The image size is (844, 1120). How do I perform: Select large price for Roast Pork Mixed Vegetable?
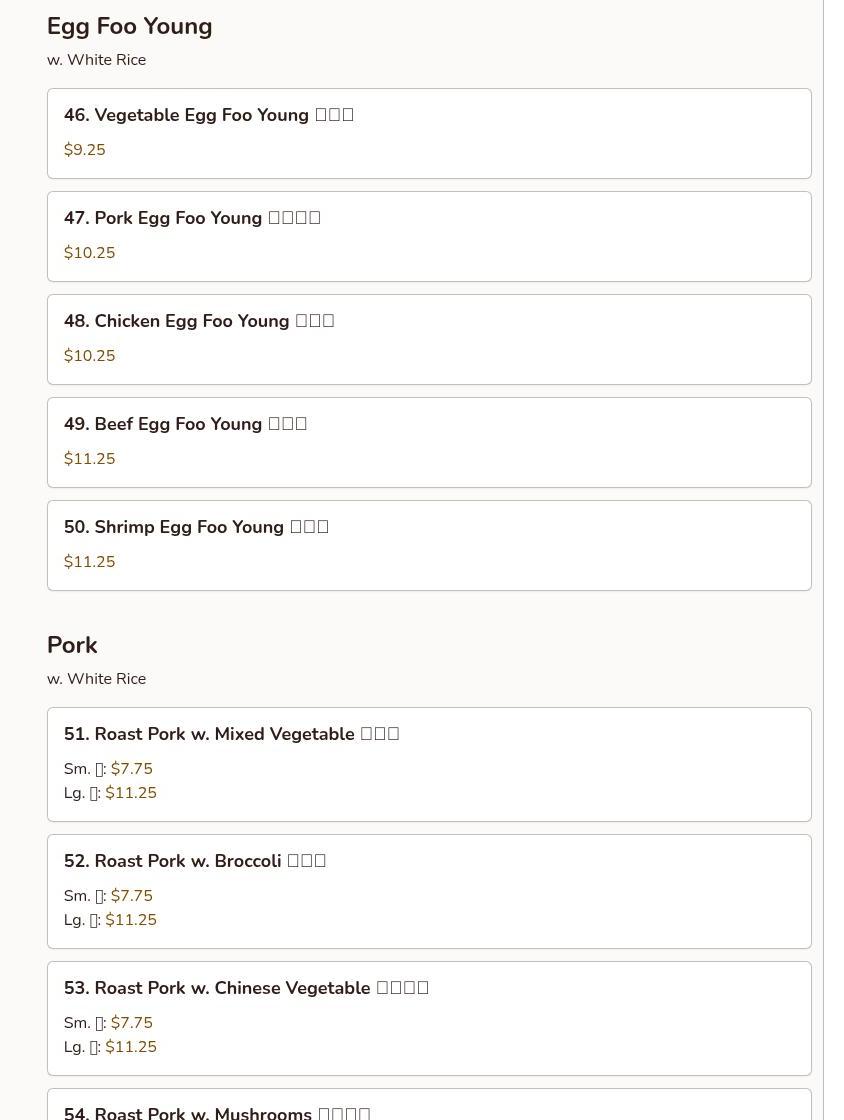coord(131,793)
